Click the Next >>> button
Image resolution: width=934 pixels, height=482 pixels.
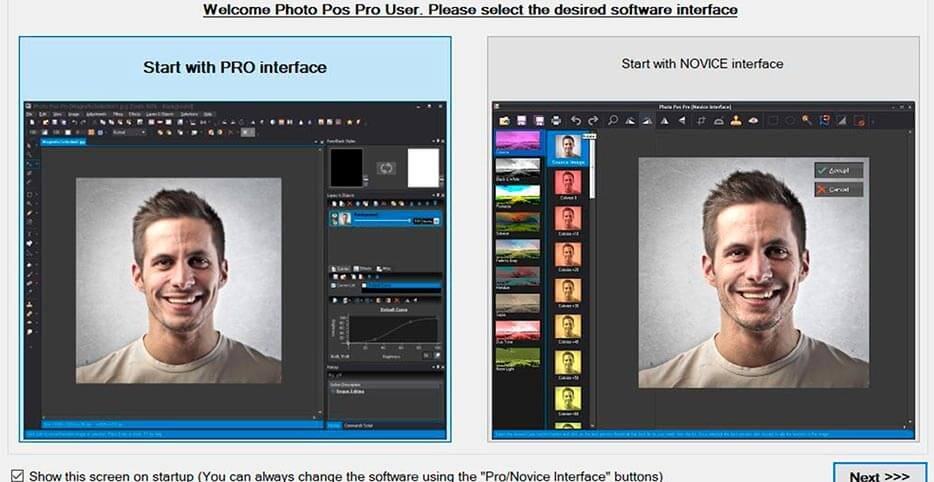[879, 474]
